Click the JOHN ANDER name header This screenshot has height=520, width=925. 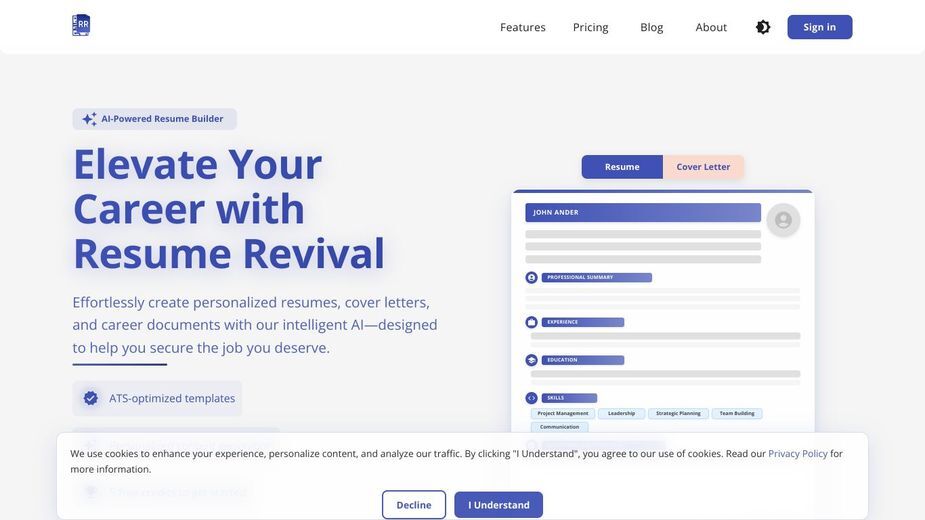tap(643, 212)
